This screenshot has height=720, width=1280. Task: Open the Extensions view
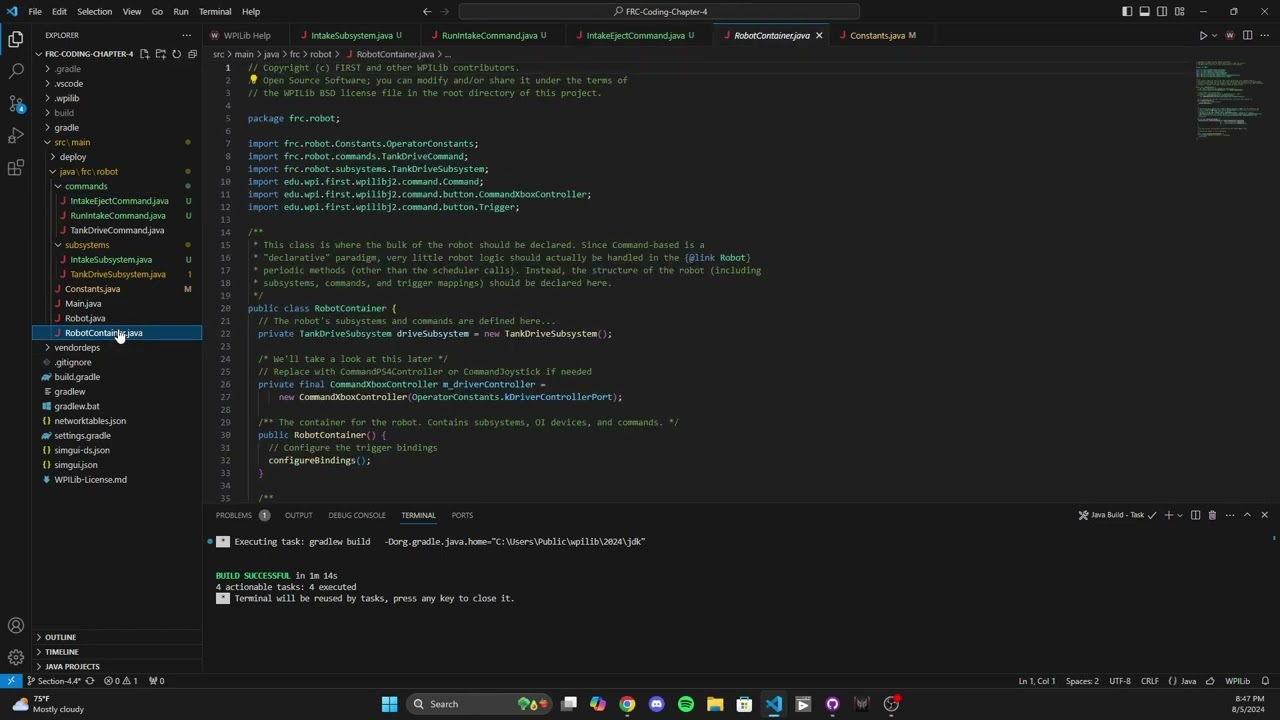[x=16, y=168]
